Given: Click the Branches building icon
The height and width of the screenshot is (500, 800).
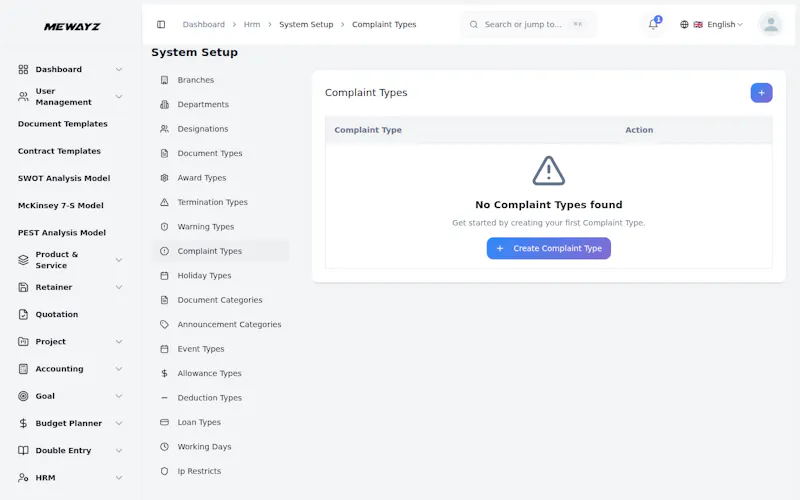Looking at the screenshot, I should point(164,80).
